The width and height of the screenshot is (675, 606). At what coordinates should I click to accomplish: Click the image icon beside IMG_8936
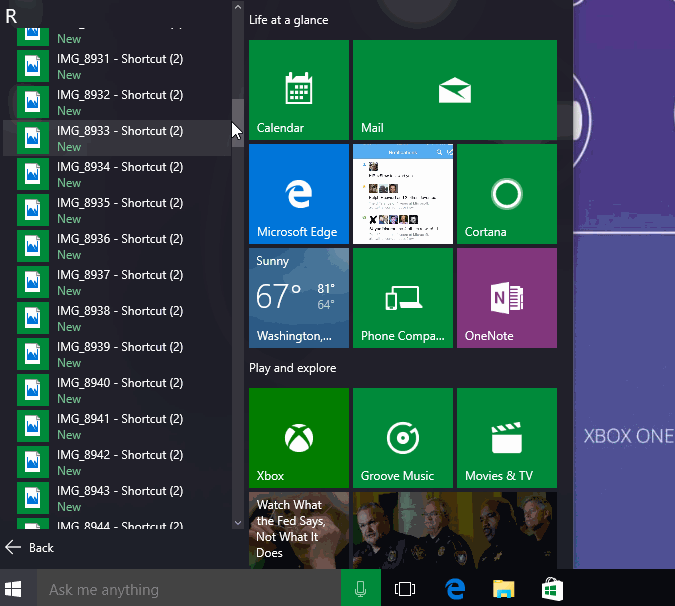click(33, 246)
